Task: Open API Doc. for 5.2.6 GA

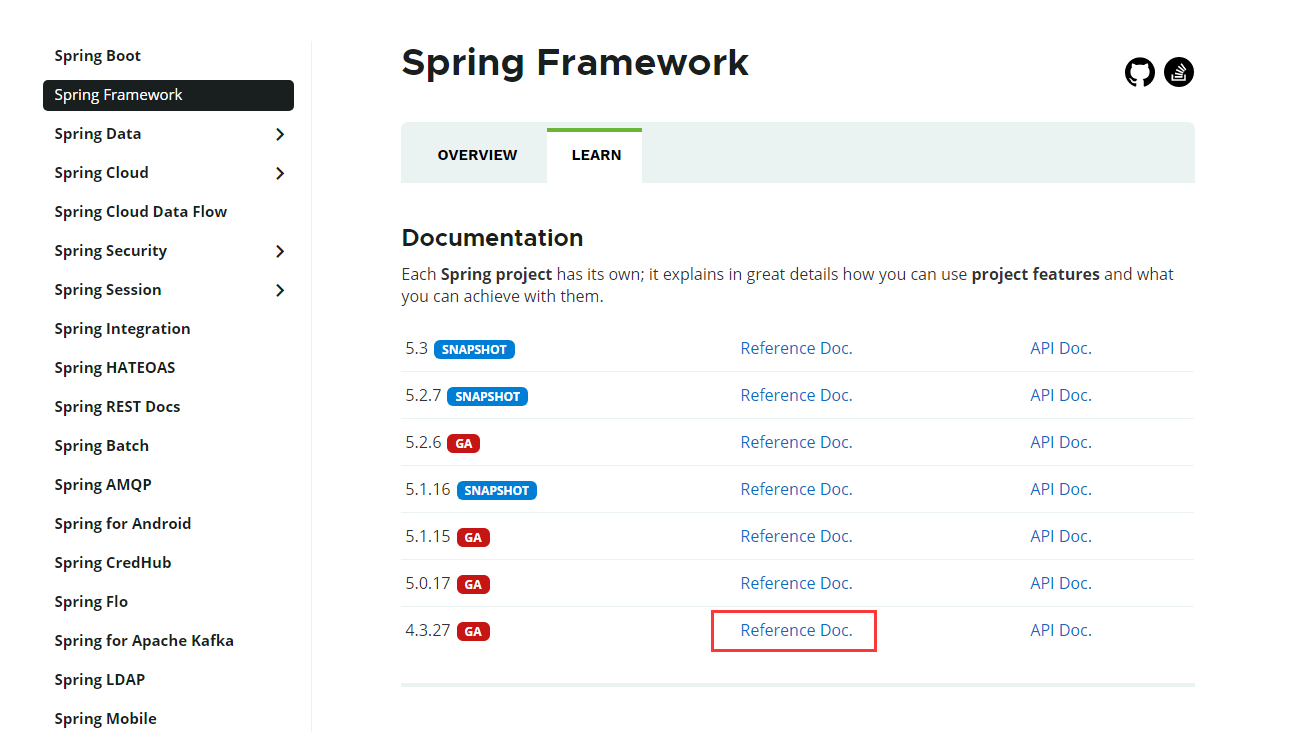Action: (1061, 443)
